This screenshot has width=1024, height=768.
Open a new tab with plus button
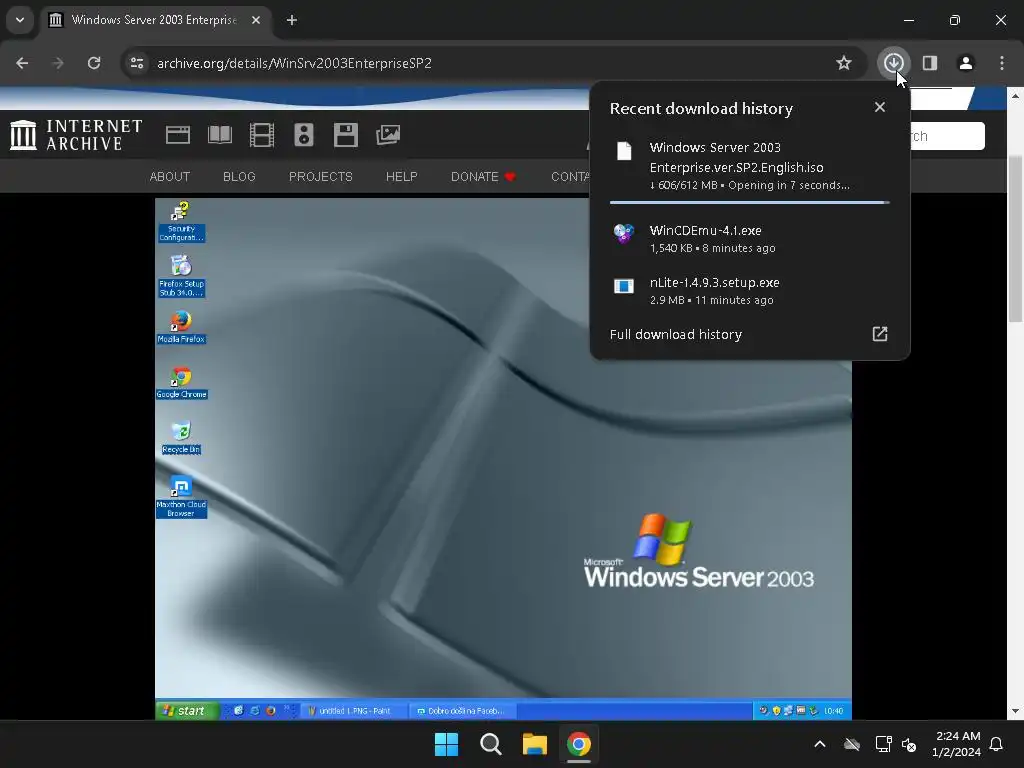[292, 20]
